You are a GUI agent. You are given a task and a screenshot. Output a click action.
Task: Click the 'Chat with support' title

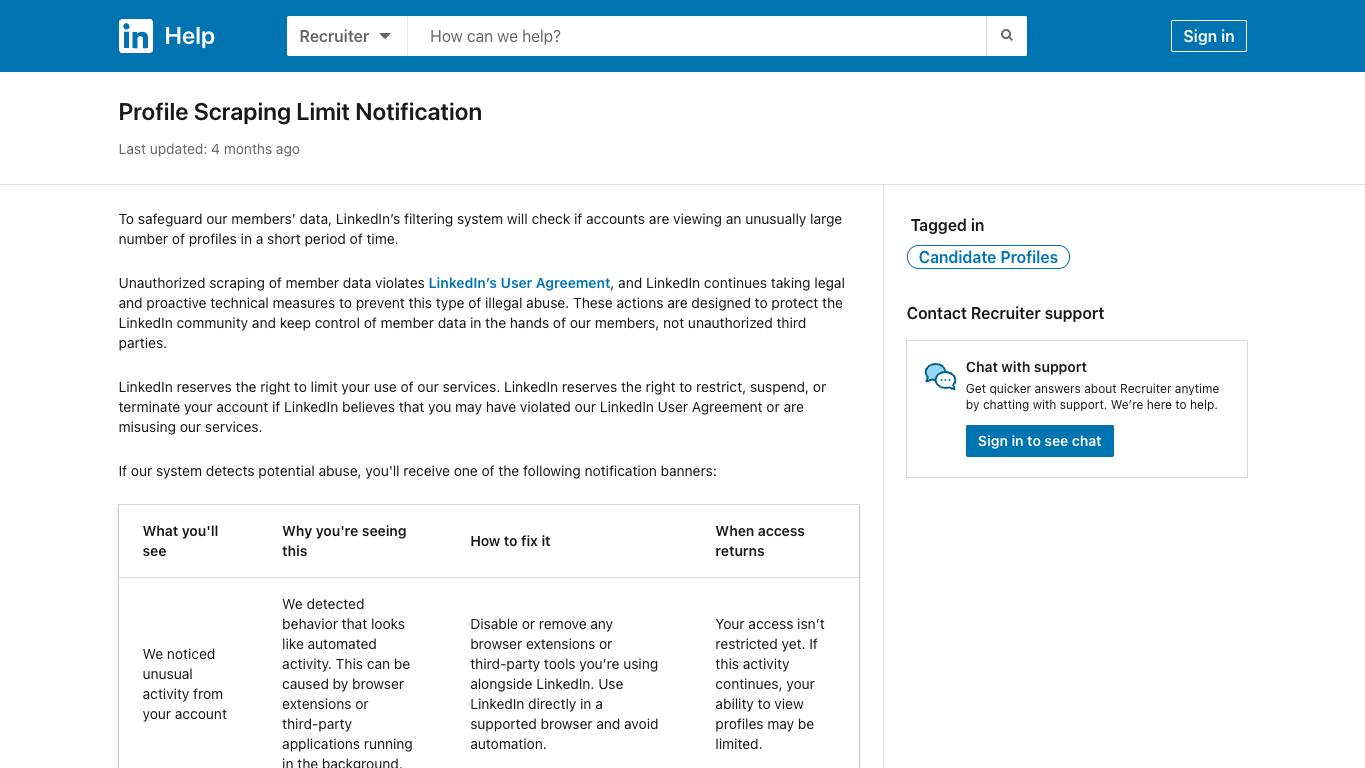1026,367
